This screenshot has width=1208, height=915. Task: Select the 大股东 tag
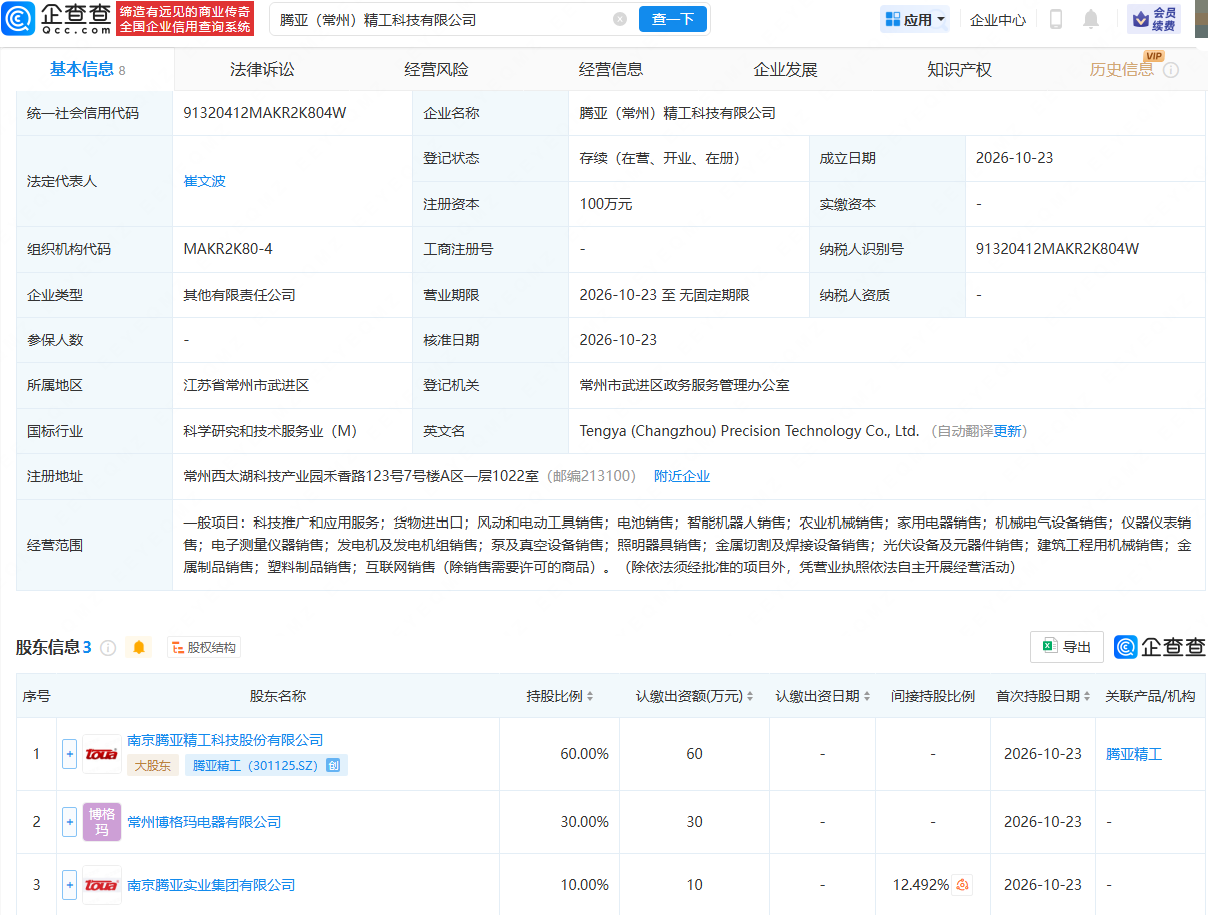(152, 766)
